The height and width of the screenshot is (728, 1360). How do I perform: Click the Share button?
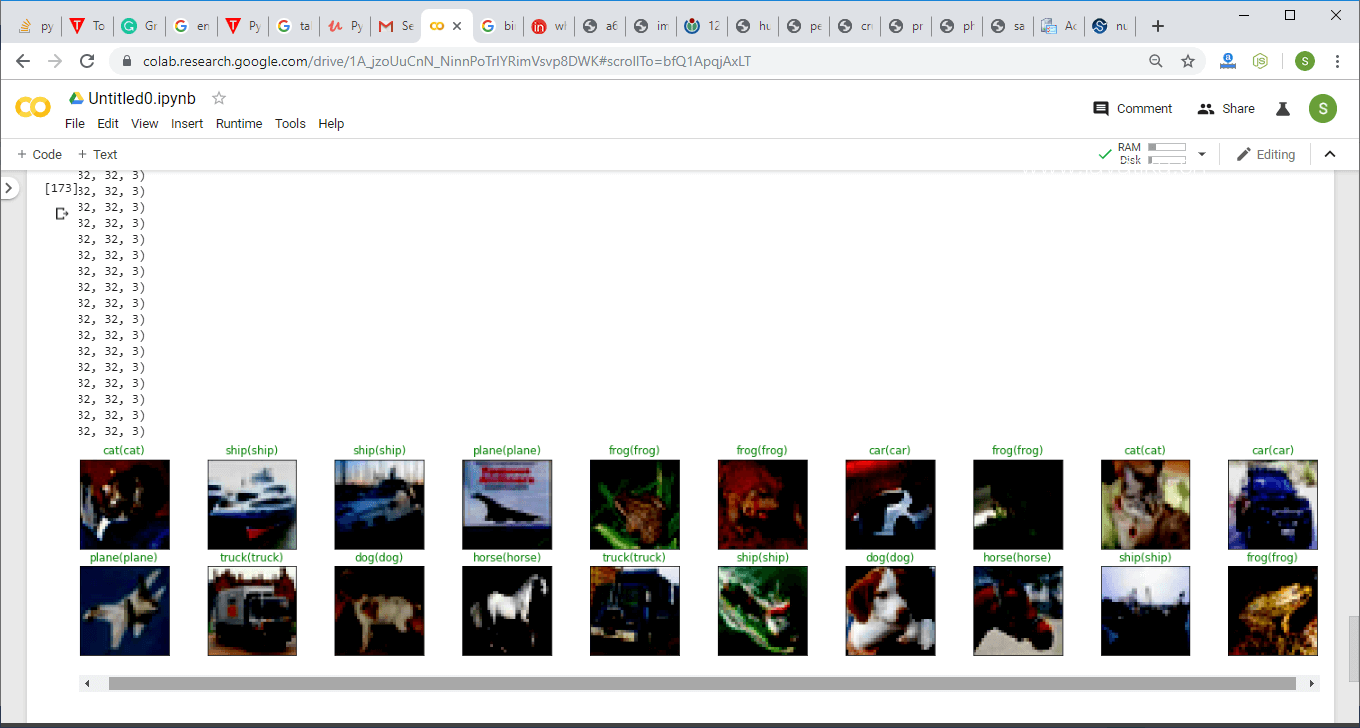coord(1226,109)
